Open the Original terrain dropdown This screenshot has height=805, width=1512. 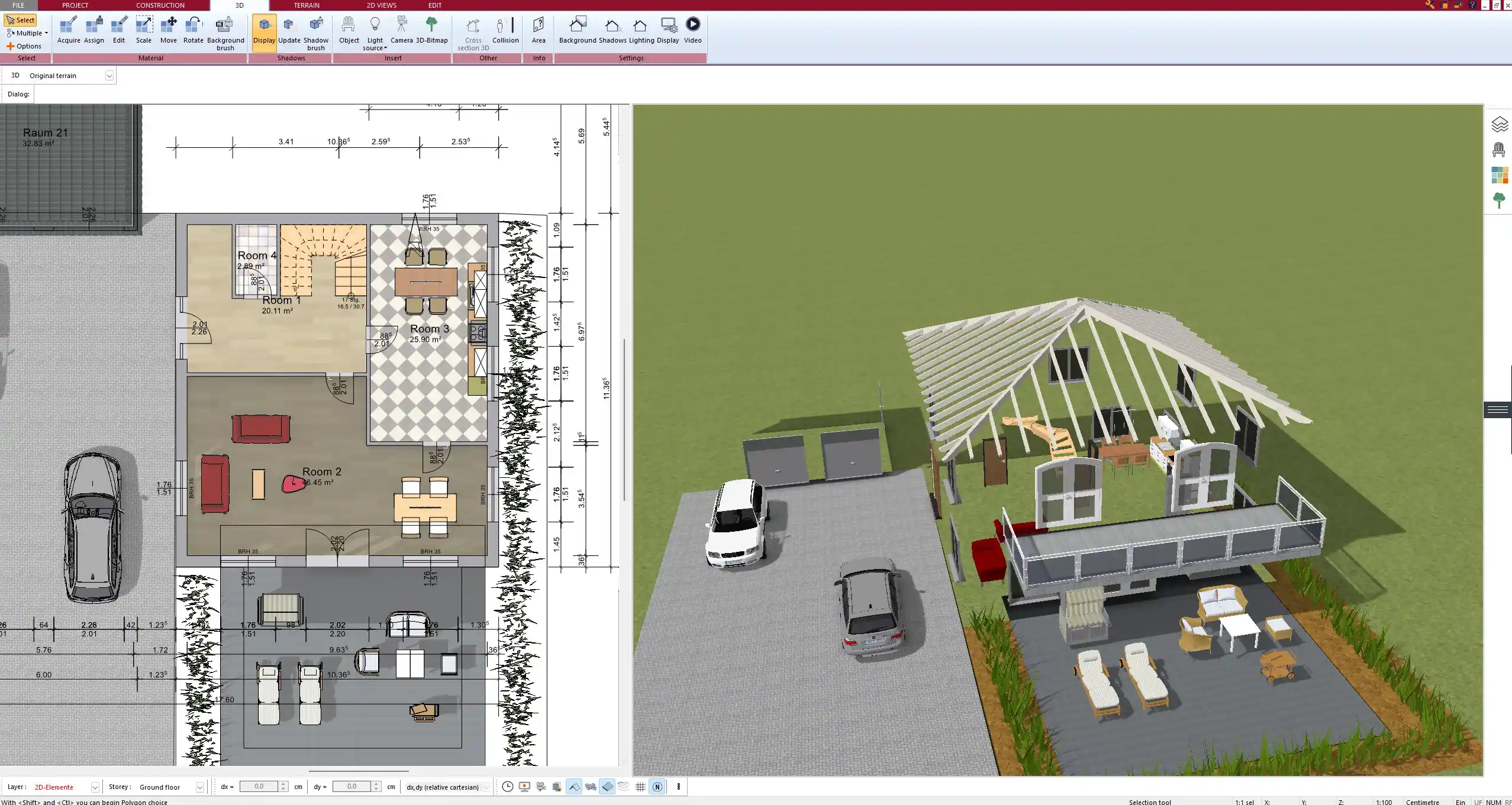[x=111, y=75]
